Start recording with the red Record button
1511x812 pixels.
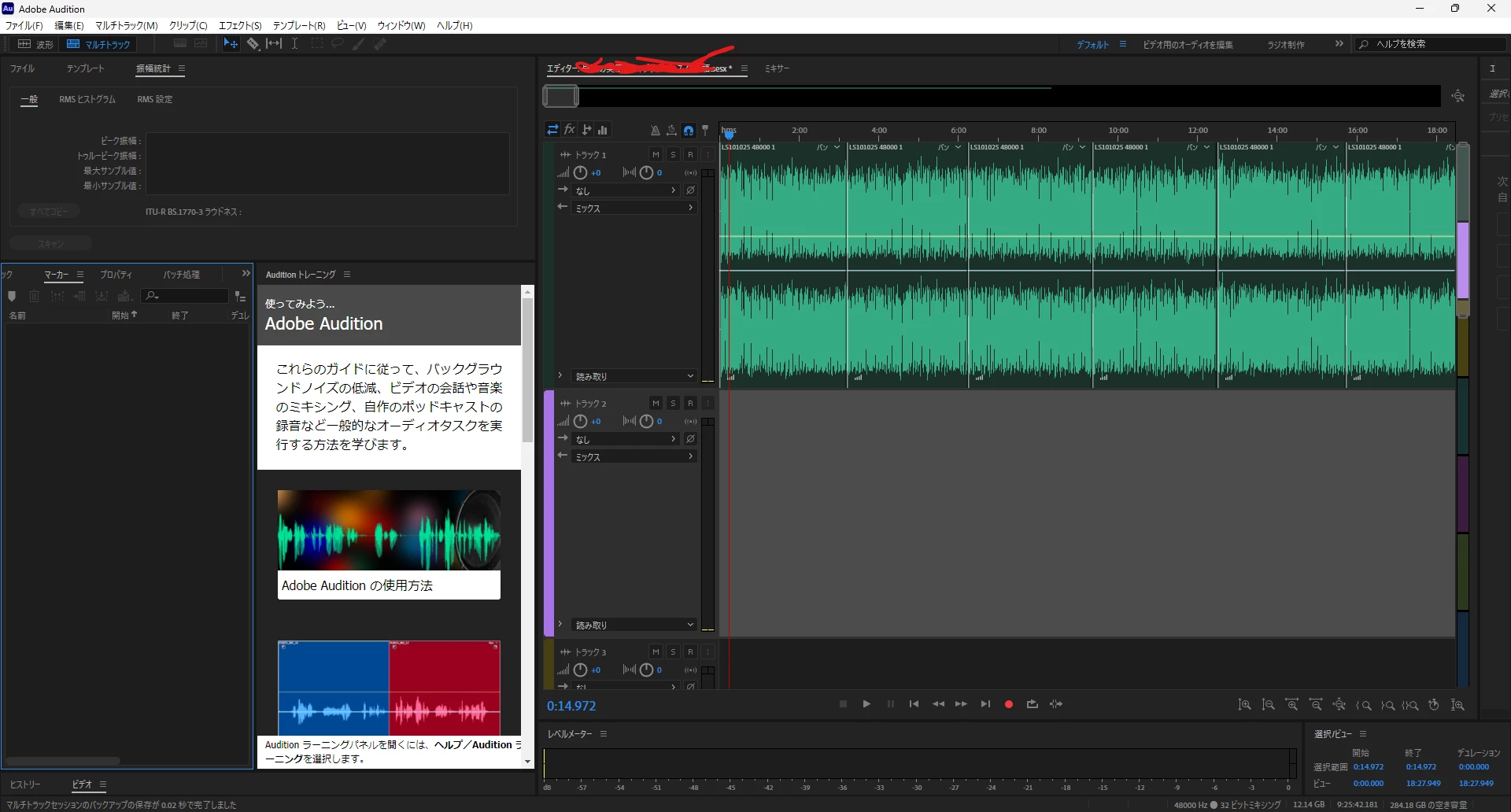(x=1009, y=704)
